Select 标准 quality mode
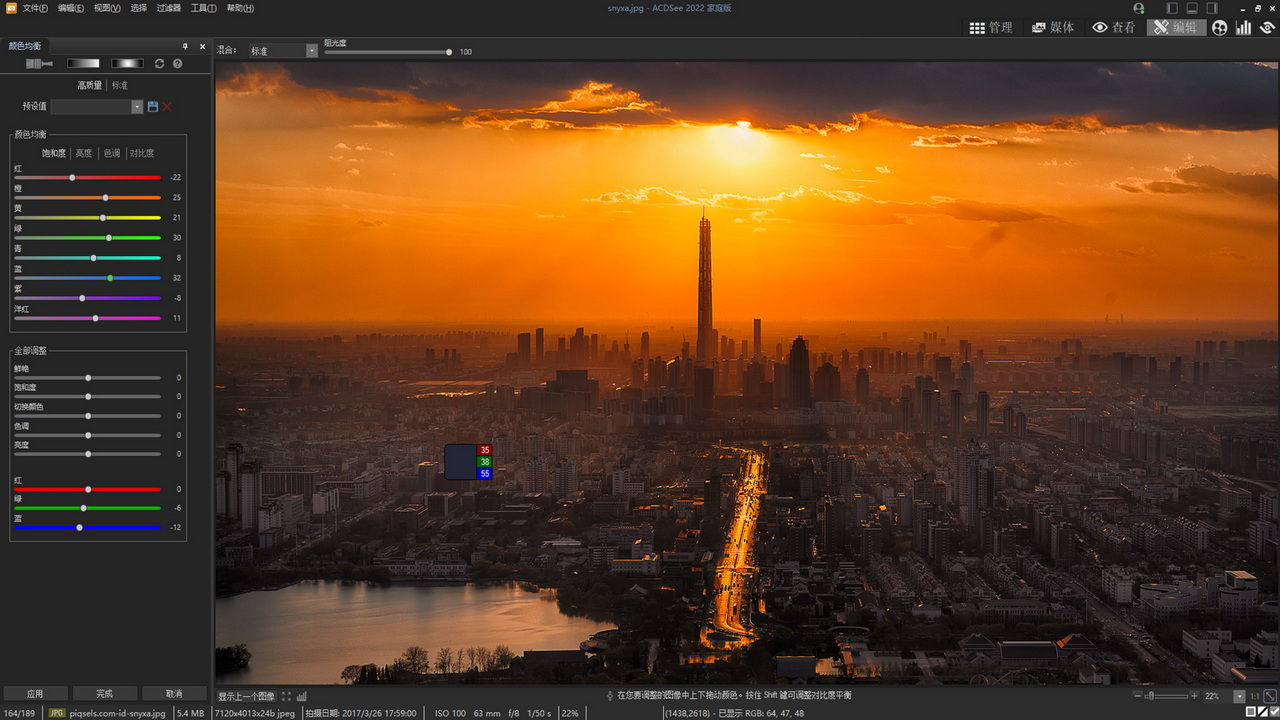This screenshot has width=1280, height=720. coord(120,86)
